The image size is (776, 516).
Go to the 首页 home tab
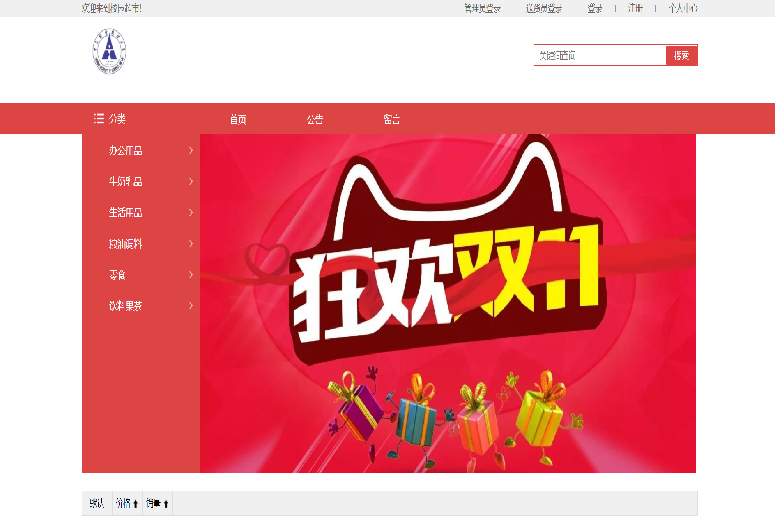[x=238, y=119]
